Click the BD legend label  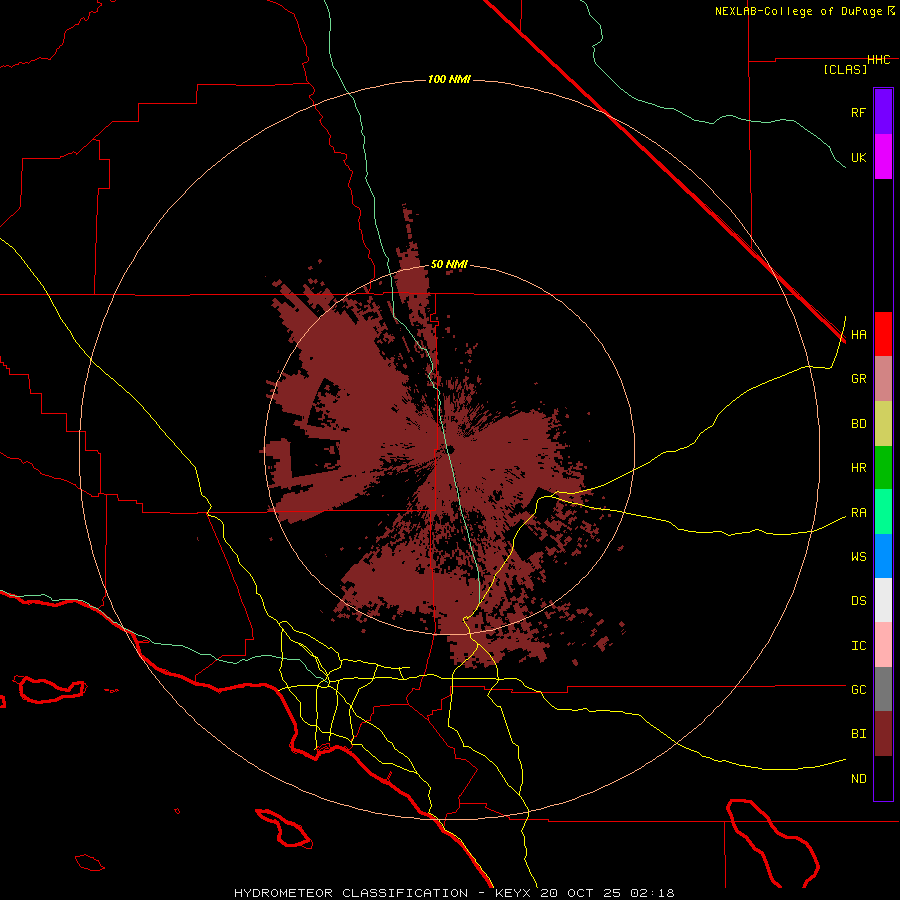(x=858, y=424)
